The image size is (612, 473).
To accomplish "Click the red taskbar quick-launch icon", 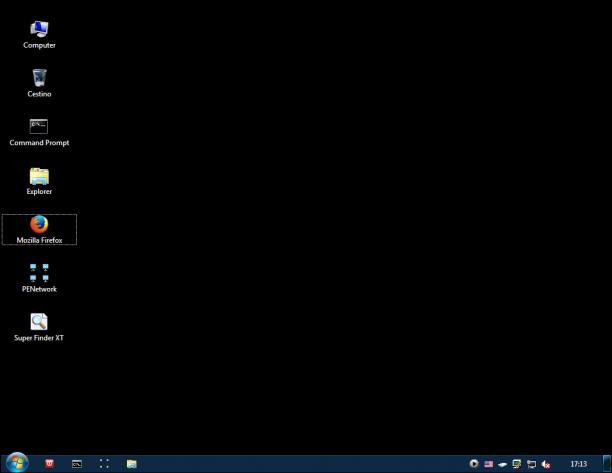I will pyautogui.click(x=49, y=464).
